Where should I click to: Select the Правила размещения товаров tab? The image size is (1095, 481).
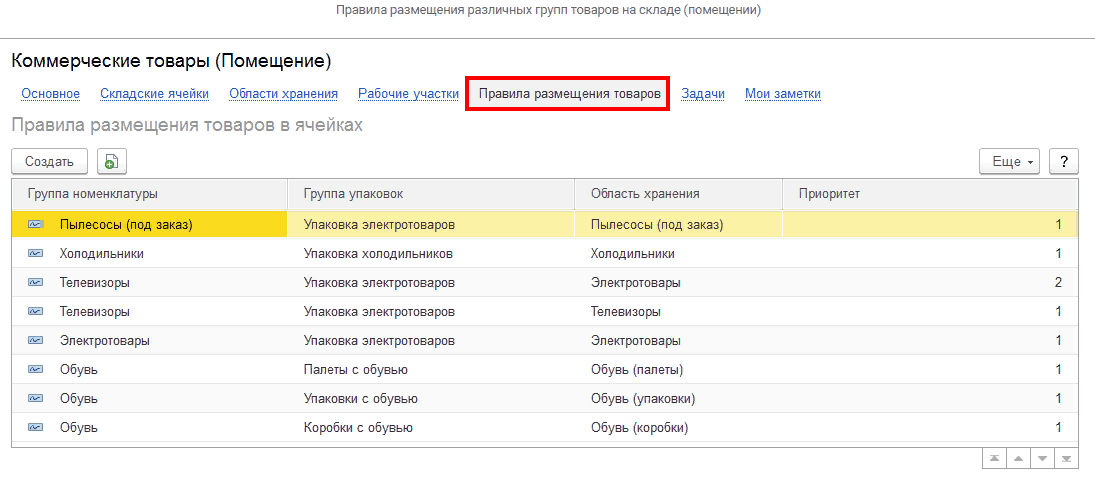(569, 94)
